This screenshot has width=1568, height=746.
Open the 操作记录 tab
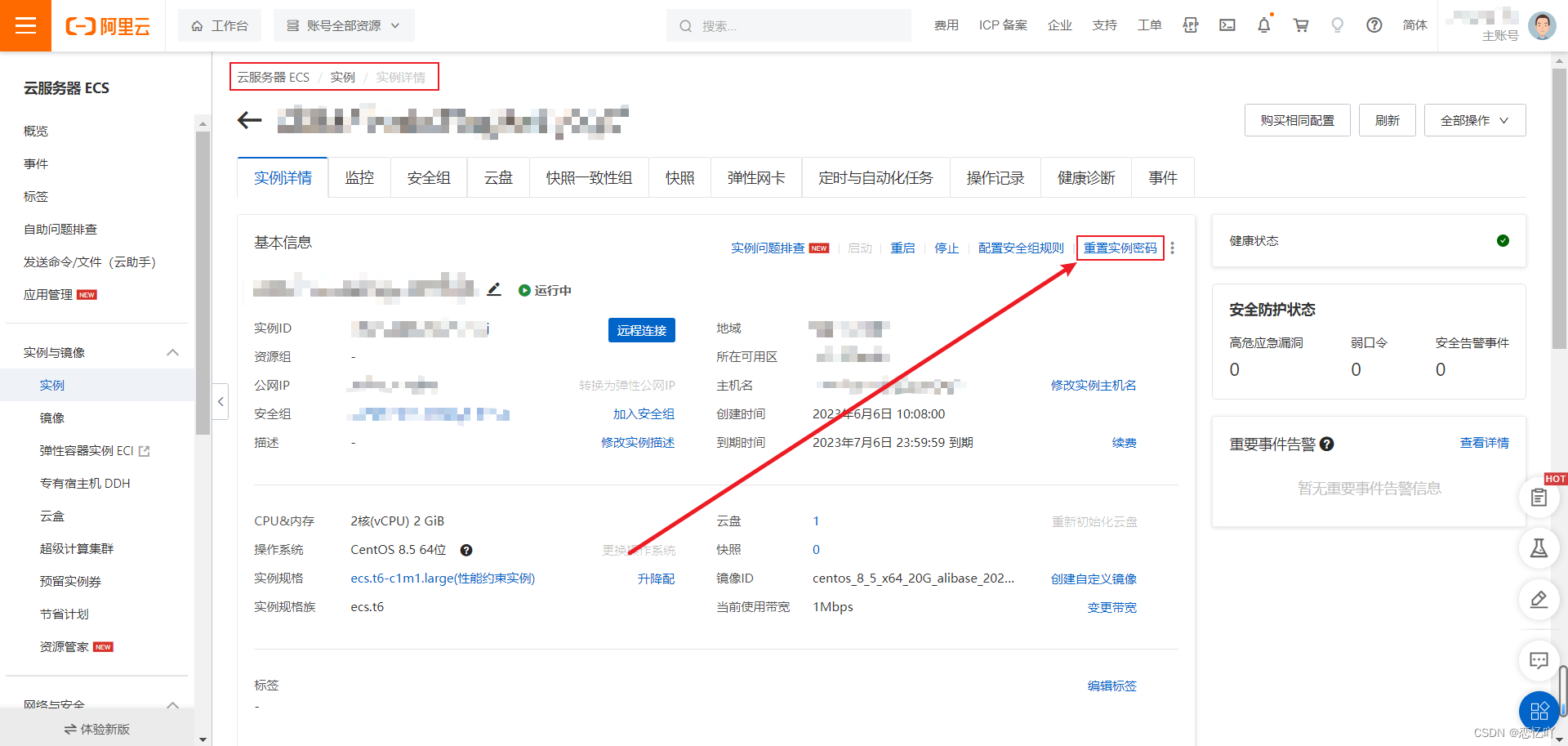[x=996, y=177]
